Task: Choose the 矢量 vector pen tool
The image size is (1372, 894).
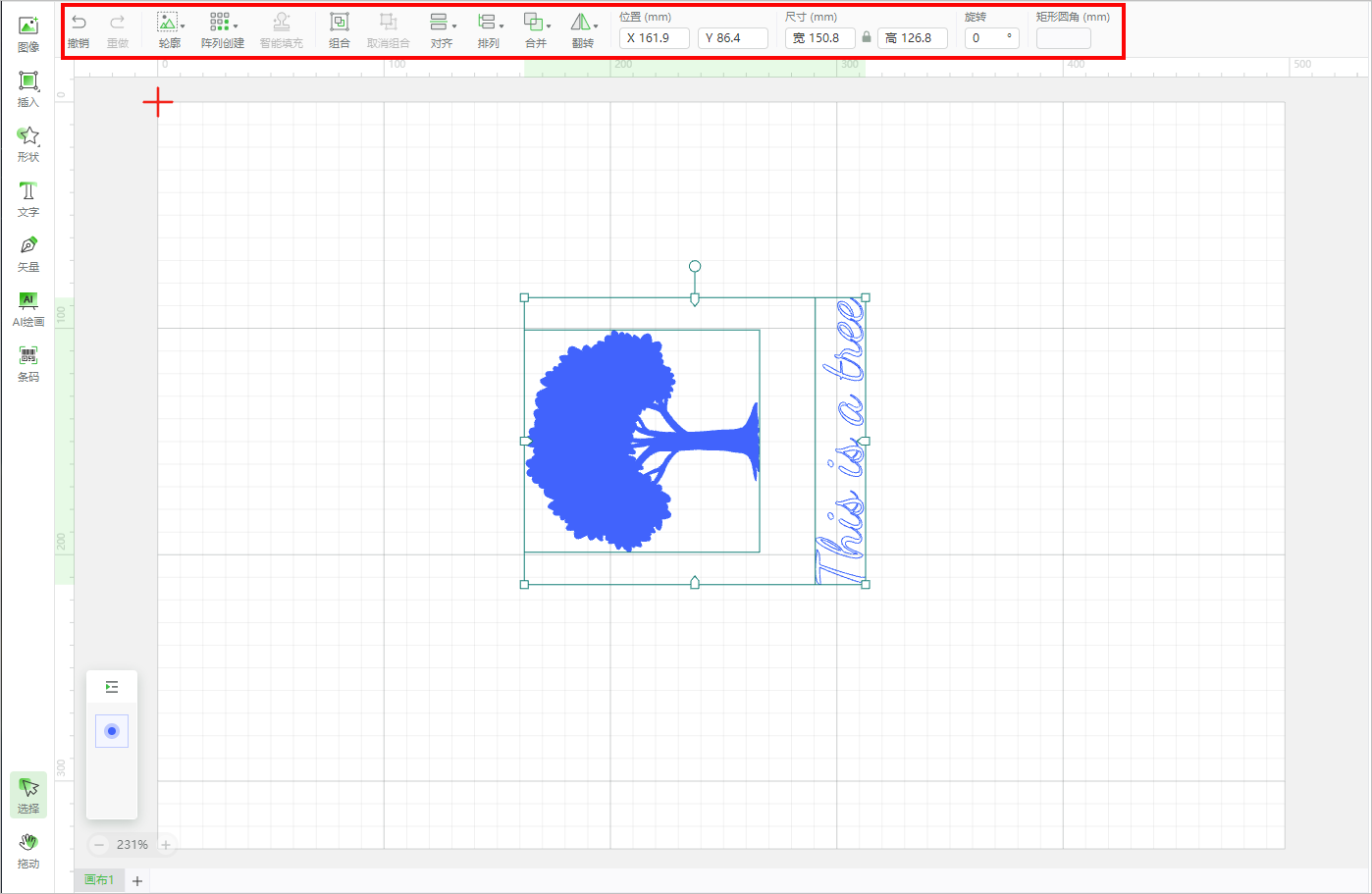Action: click(x=28, y=253)
